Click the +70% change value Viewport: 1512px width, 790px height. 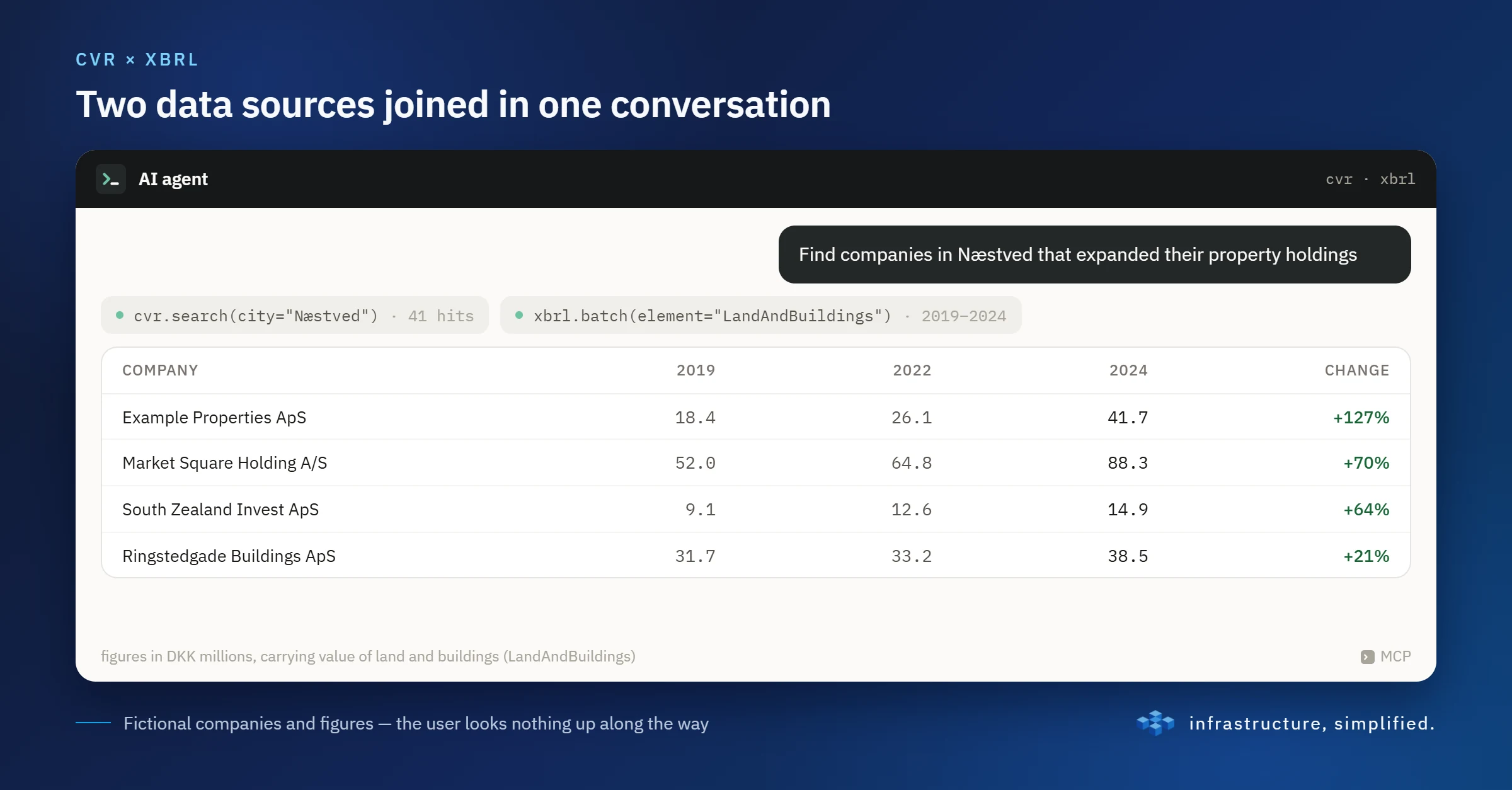point(1366,463)
